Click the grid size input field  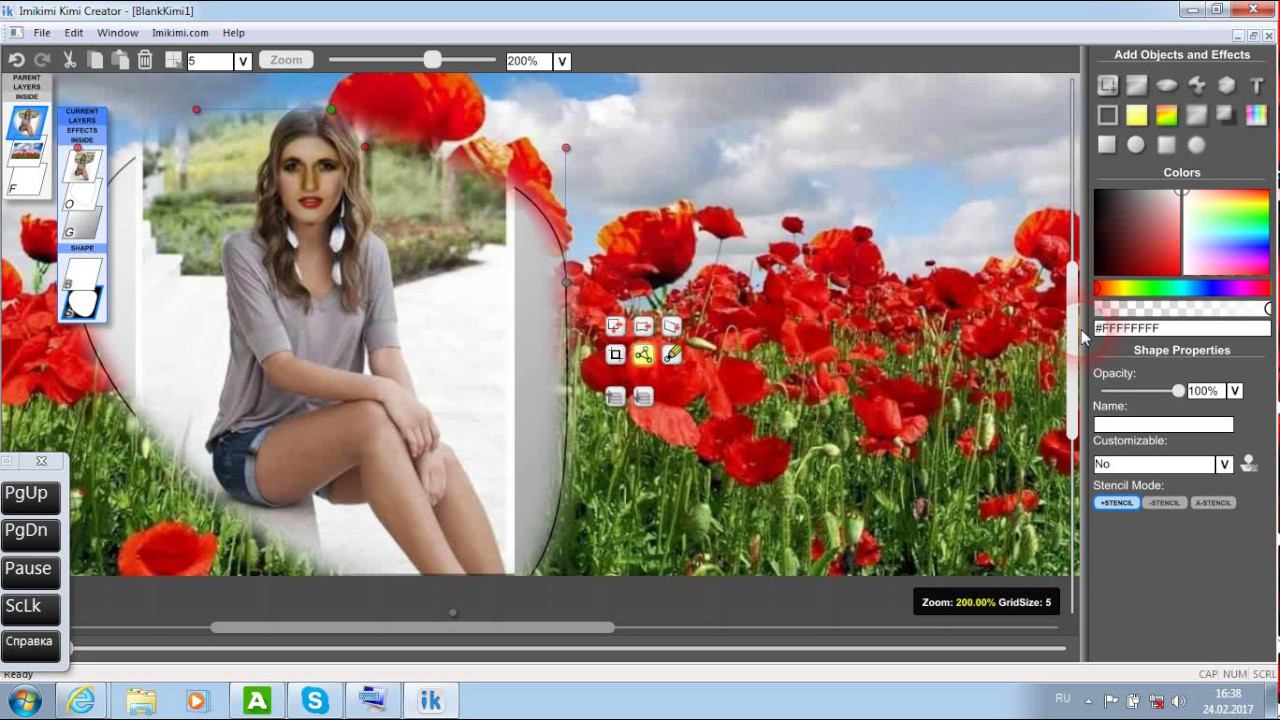[209, 61]
